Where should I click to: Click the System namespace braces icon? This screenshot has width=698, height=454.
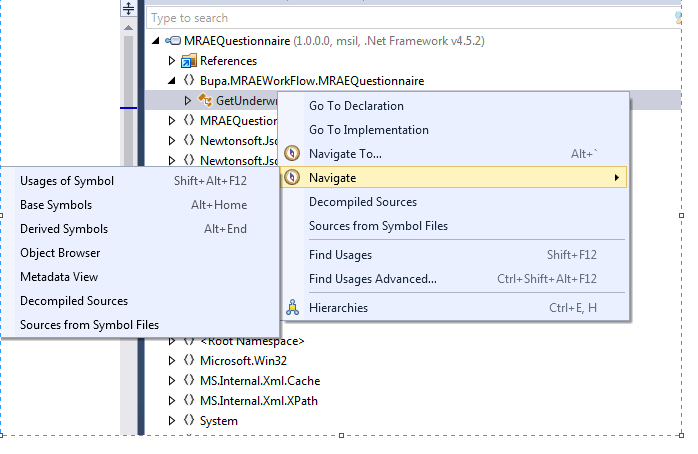coord(188,421)
